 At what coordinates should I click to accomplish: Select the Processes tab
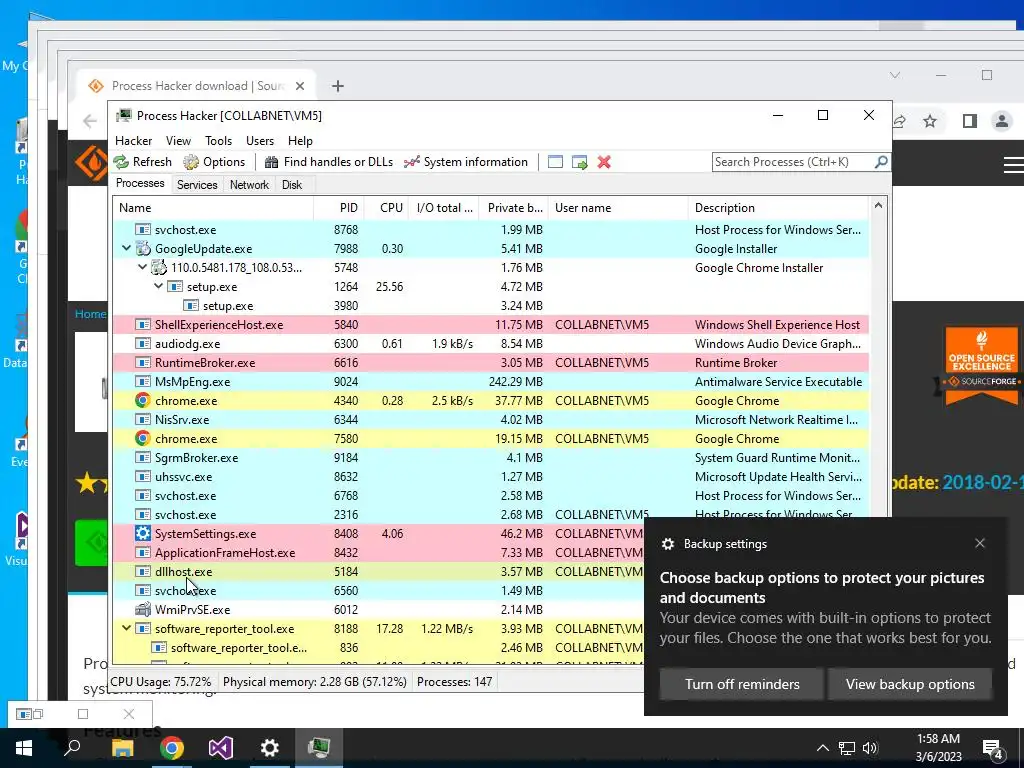[x=140, y=184]
